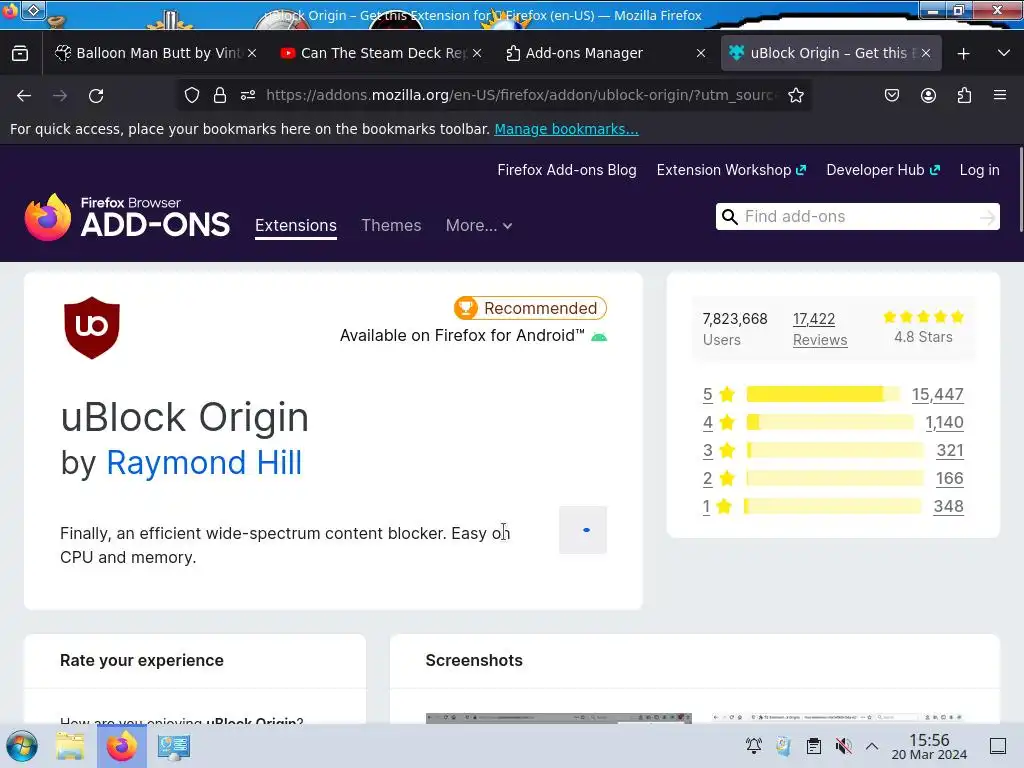Click the four-star rating bar
This screenshot has height=768, width=1024.
(x=830, y=422)
